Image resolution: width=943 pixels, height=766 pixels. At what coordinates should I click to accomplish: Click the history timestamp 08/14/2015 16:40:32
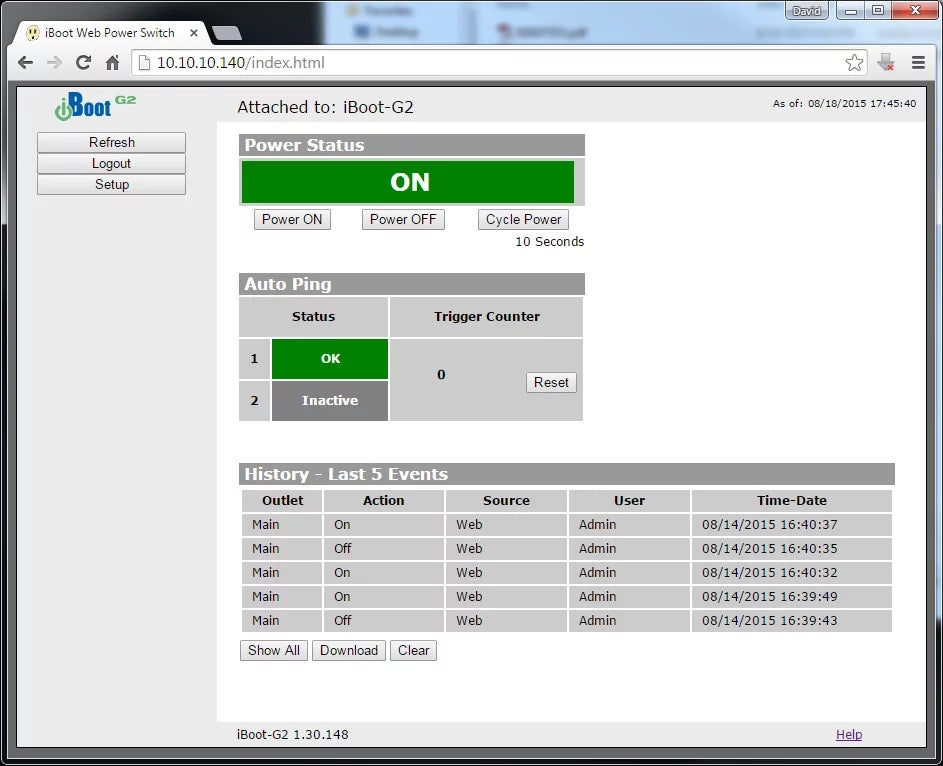point(769,573)
